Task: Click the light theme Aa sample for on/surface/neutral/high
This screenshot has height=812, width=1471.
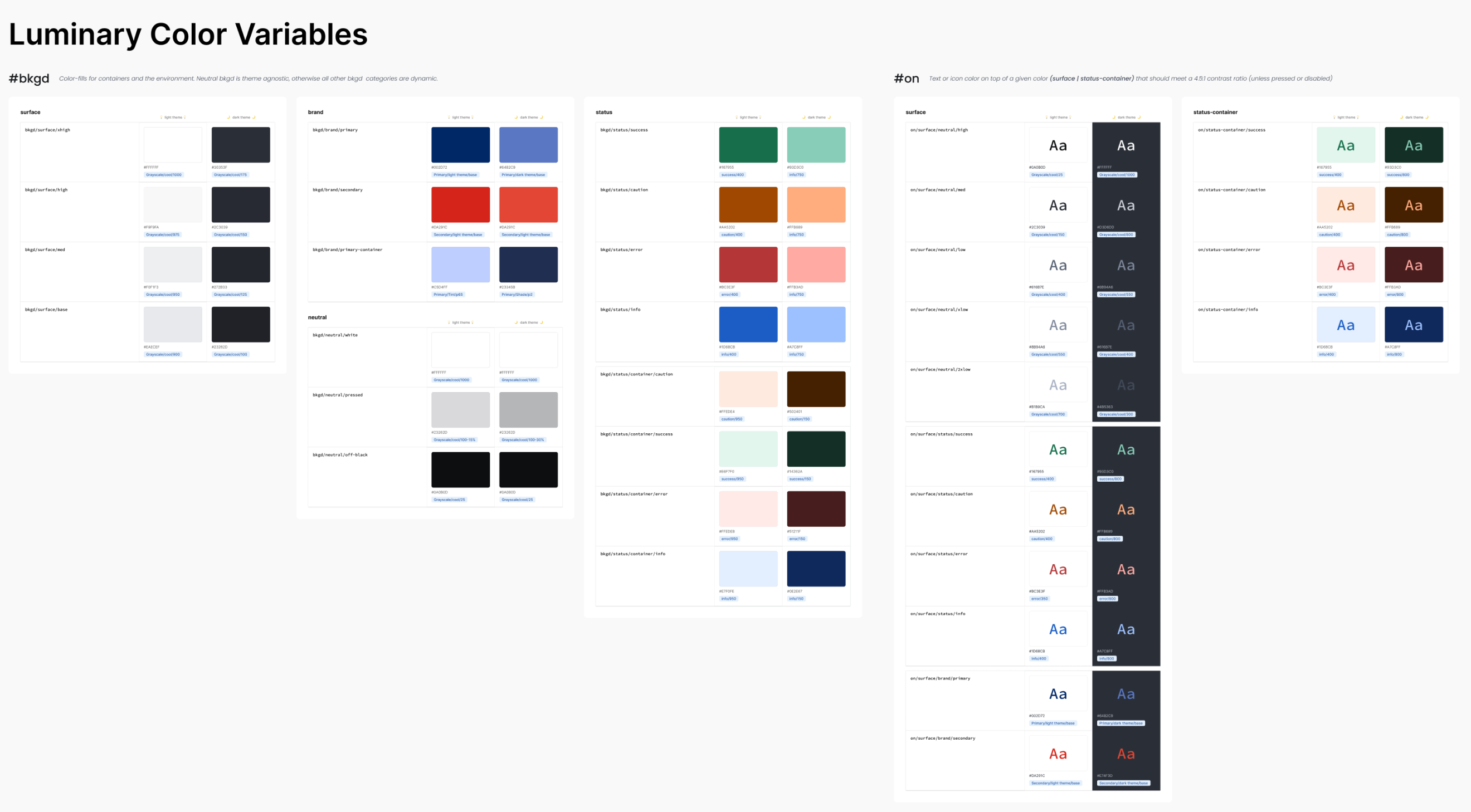Action: pos(1058,145)
